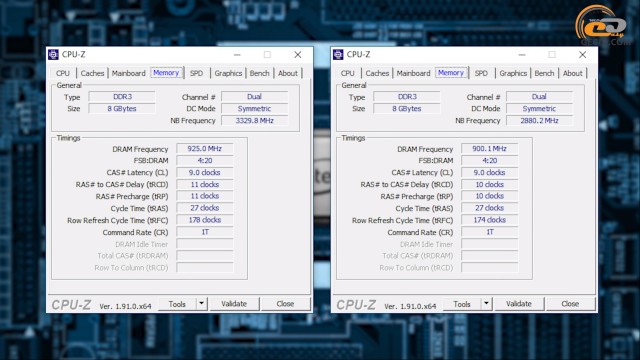
Task: Switch to Caches tab in right CPU-Z window
Action: tap(377, 73)
